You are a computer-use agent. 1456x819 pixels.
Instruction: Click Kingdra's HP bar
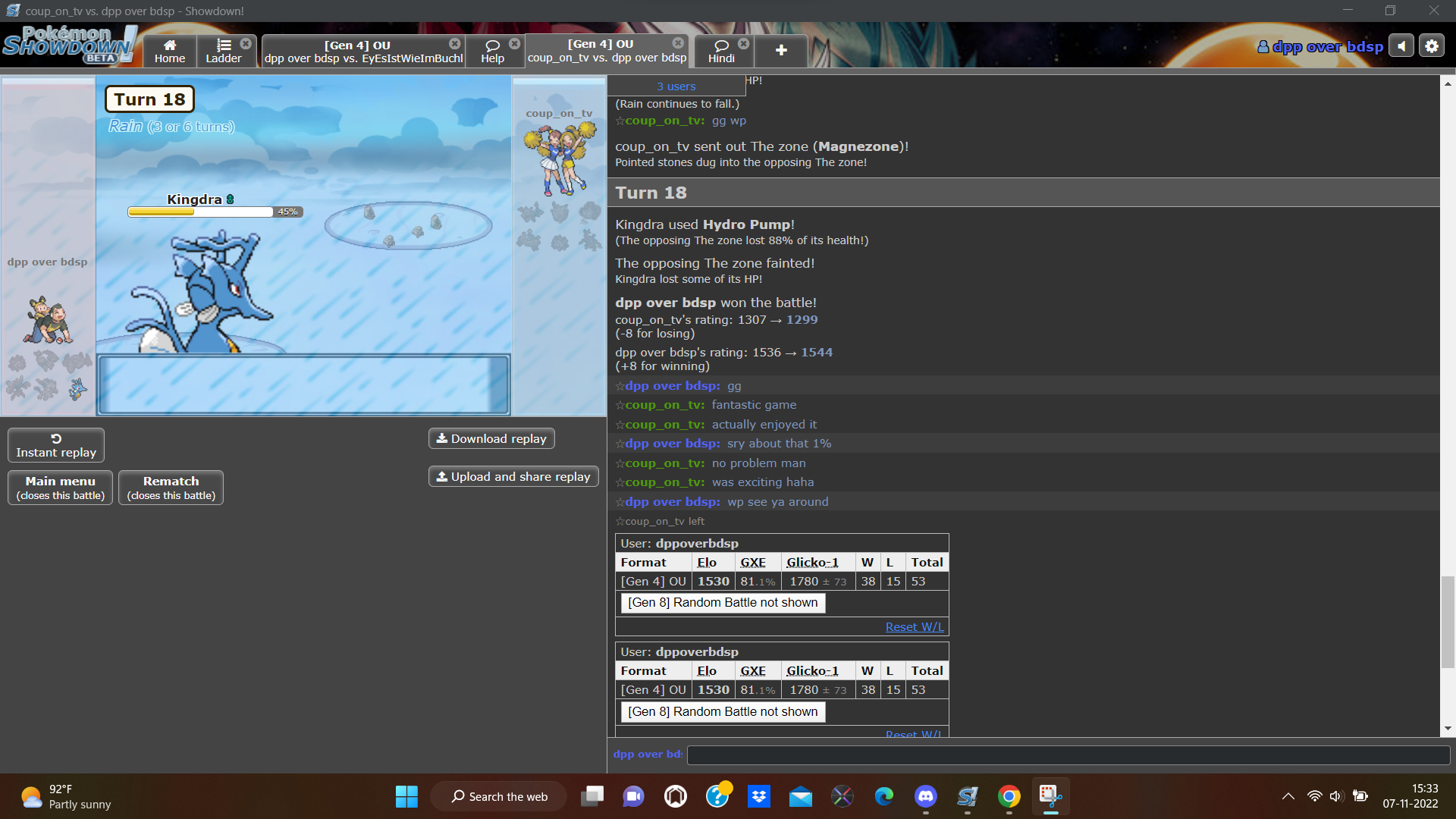coord(215,212)
